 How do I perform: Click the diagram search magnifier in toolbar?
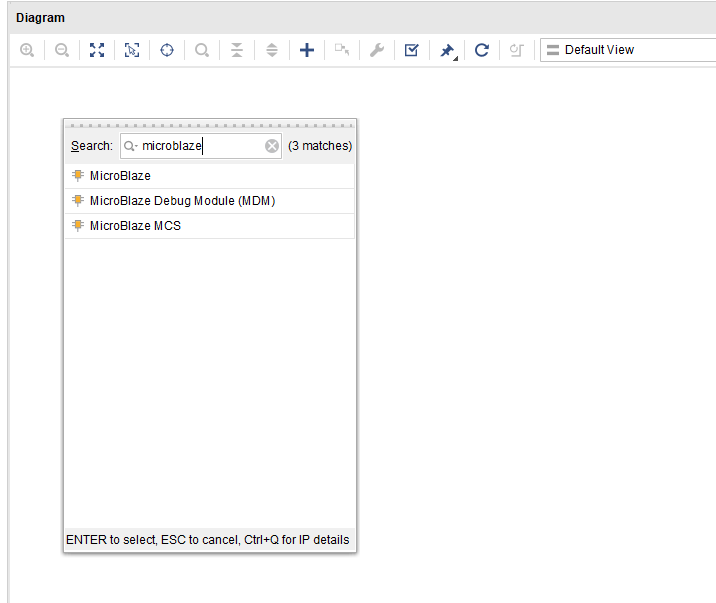(202, 50)
